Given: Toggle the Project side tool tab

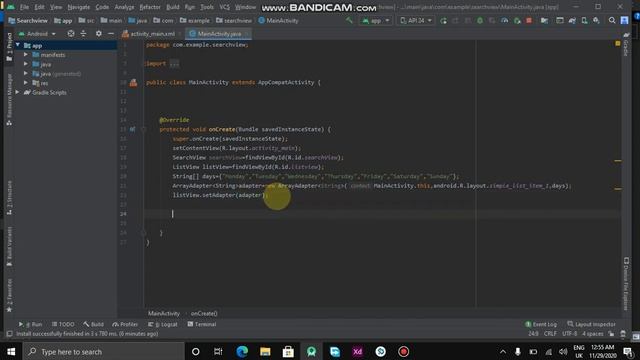Looking at the screenshot, I should [x=9, y=47].
